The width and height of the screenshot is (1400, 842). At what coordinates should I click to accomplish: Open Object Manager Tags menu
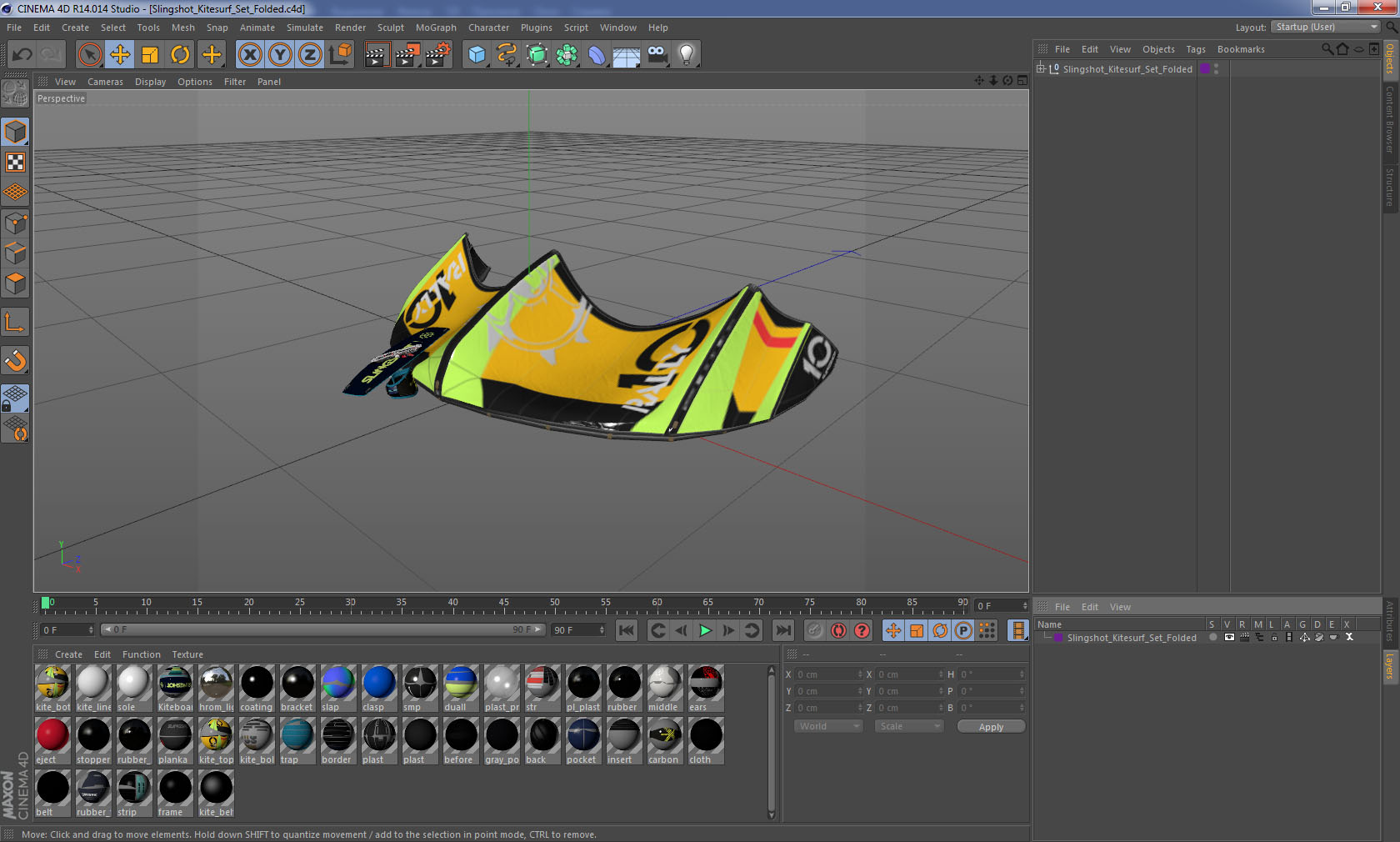1196,49
